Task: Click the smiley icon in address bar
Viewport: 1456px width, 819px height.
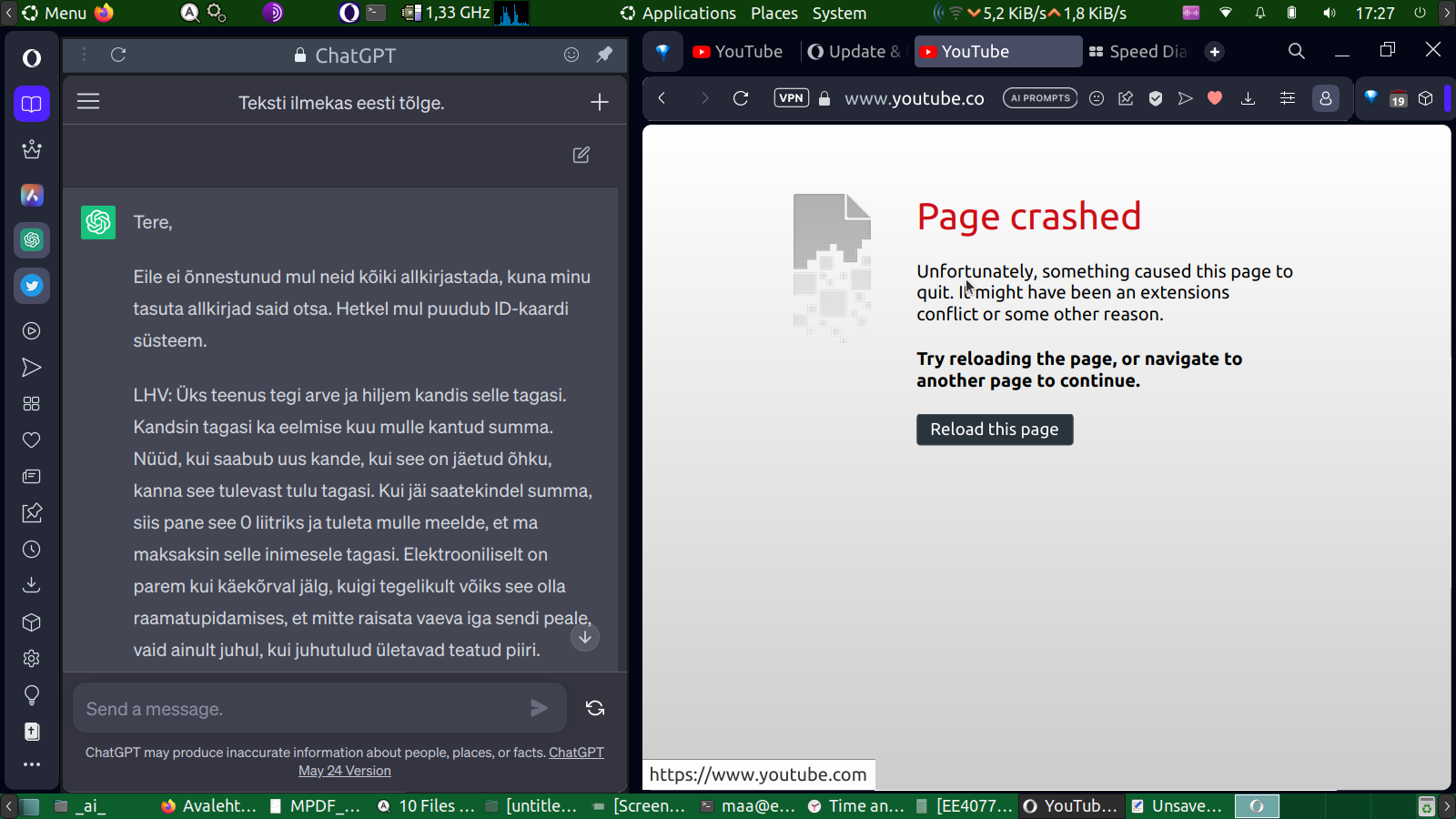Action: click(x=1097, y=98)
